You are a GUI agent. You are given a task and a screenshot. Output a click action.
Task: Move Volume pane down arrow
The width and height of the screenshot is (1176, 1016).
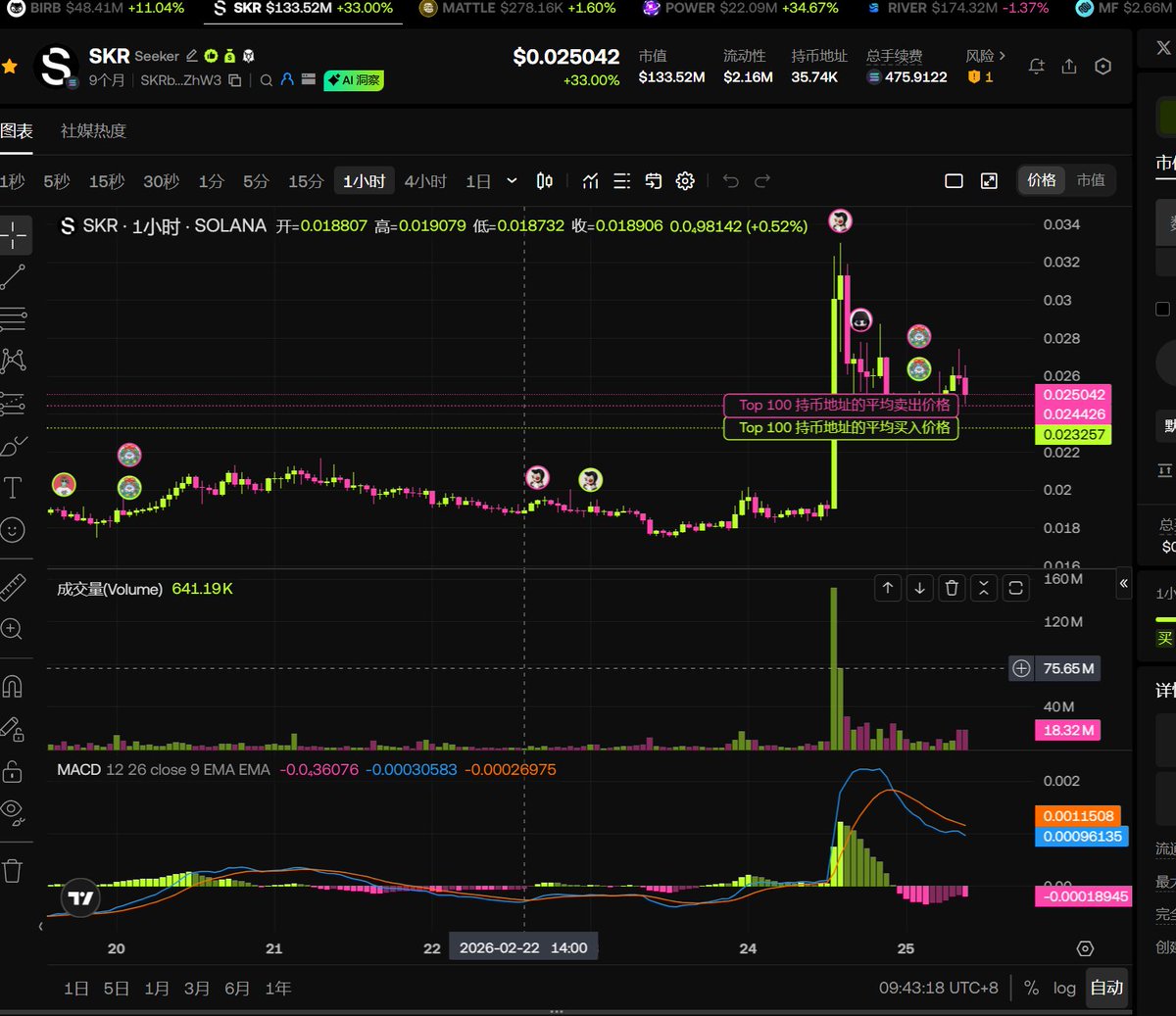click(x=919, y=588)
